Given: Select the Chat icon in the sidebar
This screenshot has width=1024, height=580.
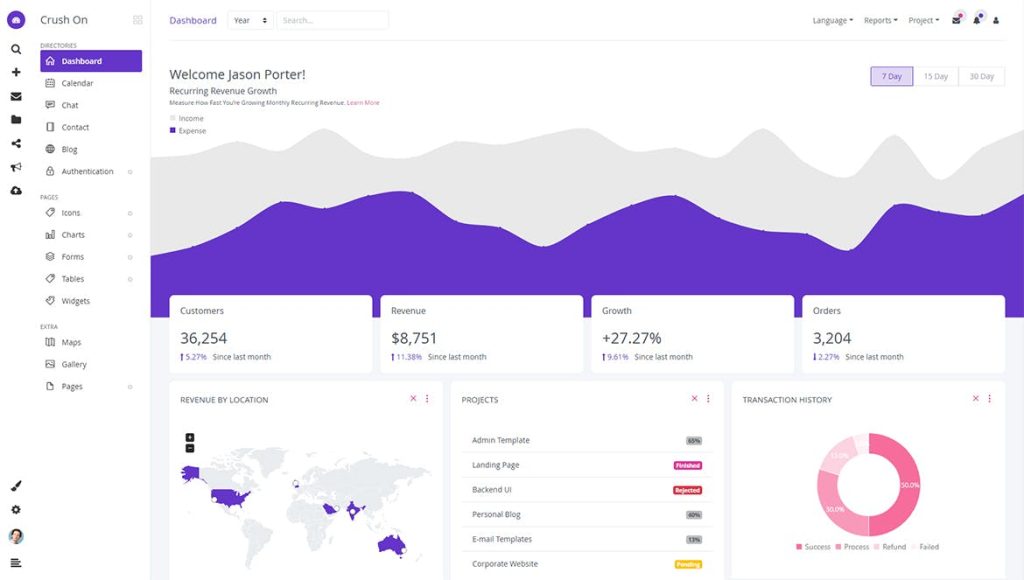Looking at the screenshot, I should click(x=67, y=105).
